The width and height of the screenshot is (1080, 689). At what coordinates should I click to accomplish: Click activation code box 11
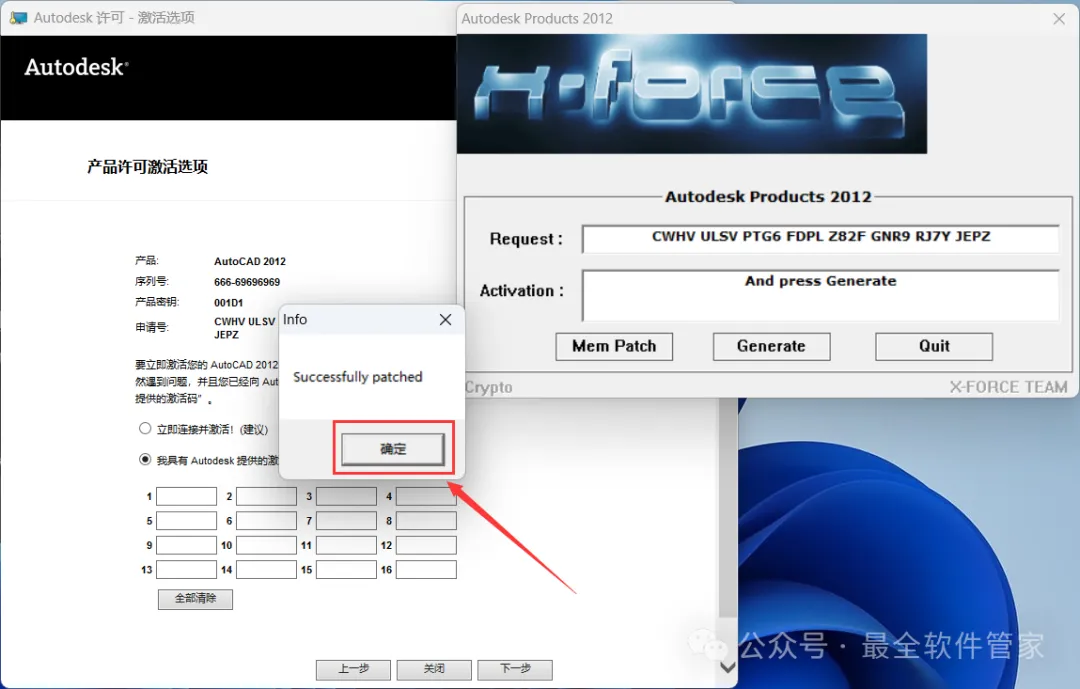coord(346,545)
